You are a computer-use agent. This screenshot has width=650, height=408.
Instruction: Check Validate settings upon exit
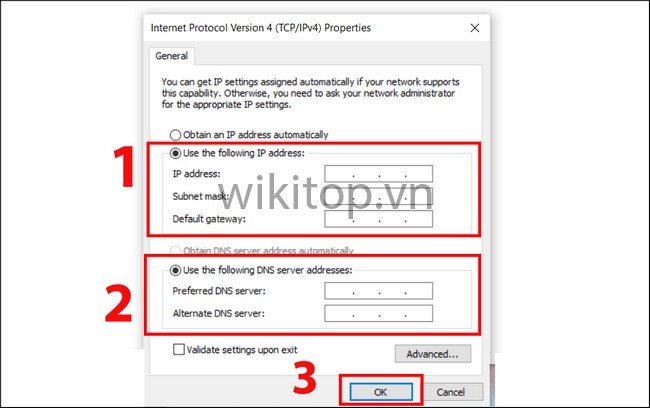click(179, 349)
